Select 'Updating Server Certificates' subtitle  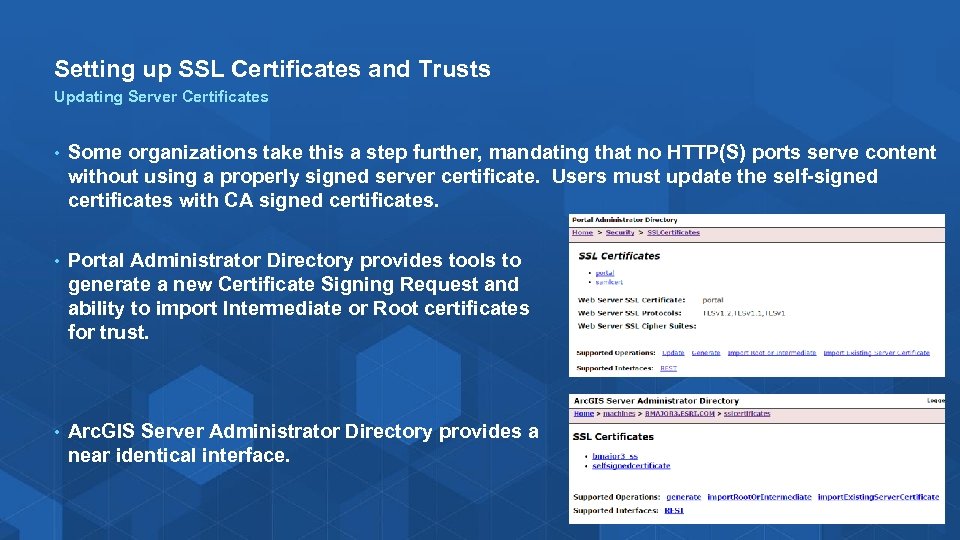[x=161, y=97]
